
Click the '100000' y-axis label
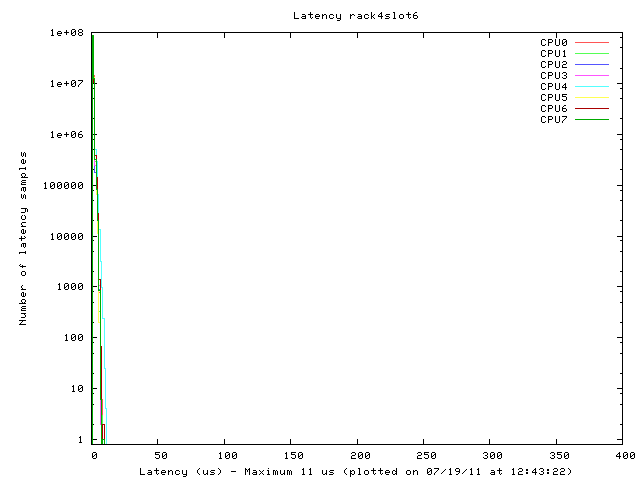tap(63, 186)
